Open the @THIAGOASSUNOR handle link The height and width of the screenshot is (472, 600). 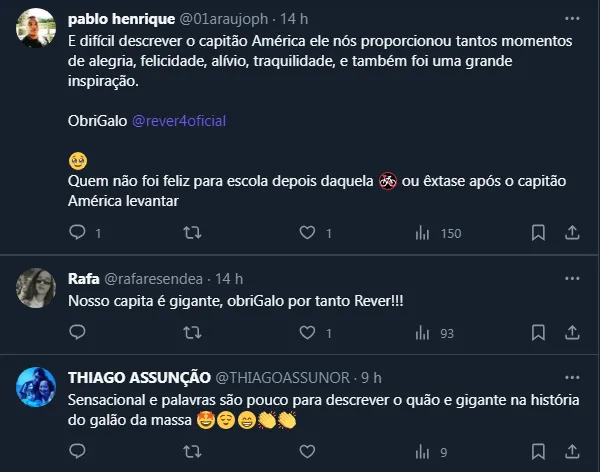pos(282,377)
